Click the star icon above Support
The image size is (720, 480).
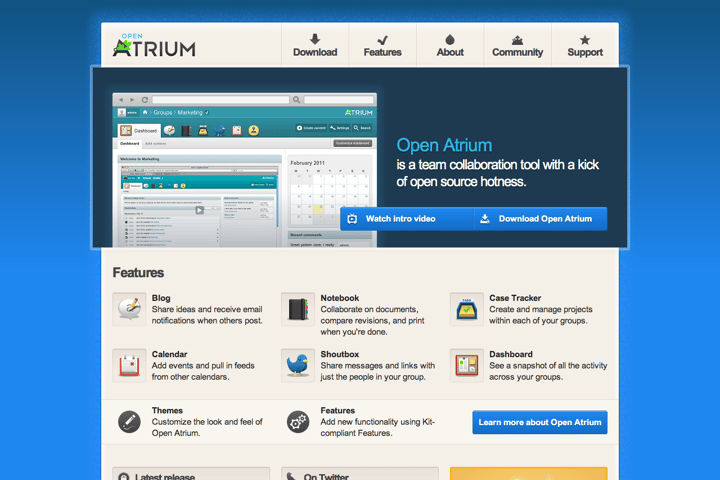585,40
